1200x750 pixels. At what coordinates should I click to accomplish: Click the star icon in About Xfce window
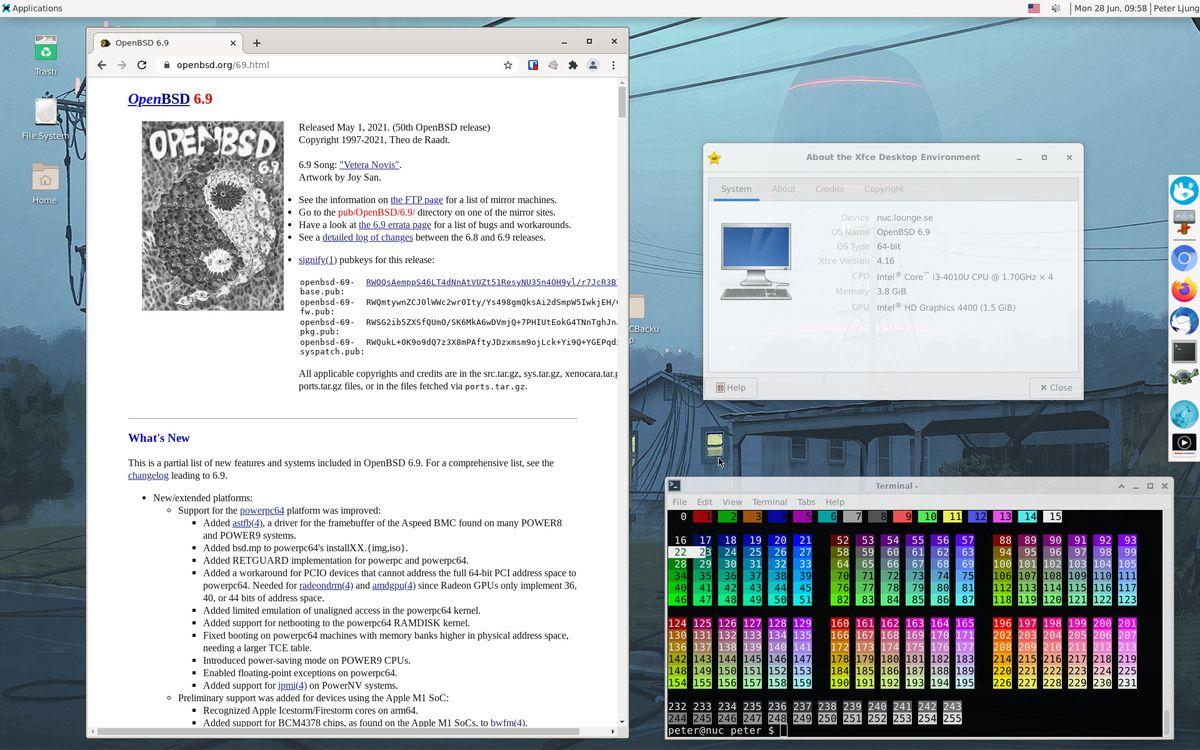coord(714,158)
